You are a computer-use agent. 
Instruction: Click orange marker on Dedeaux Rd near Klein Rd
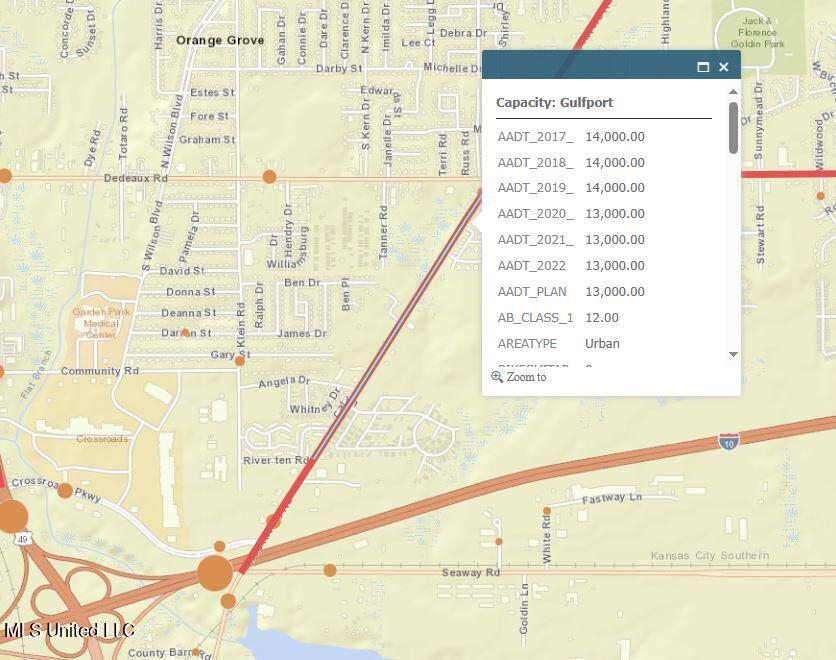pos(269,177)
